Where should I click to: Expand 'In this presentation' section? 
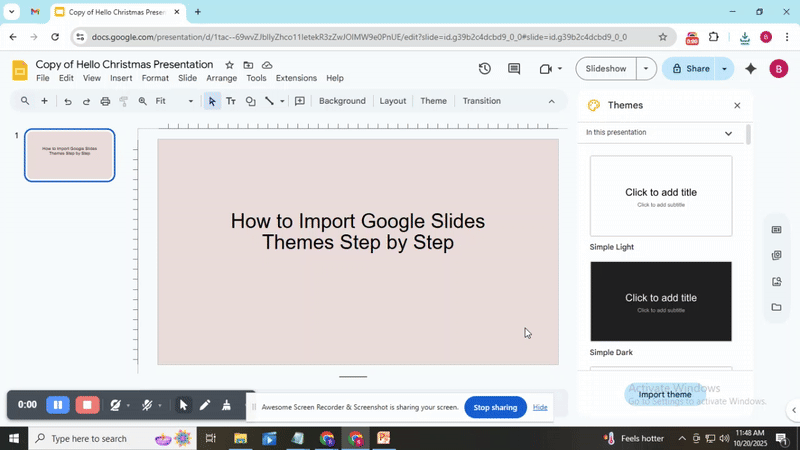pyautogui.click(x=728, y=133)
